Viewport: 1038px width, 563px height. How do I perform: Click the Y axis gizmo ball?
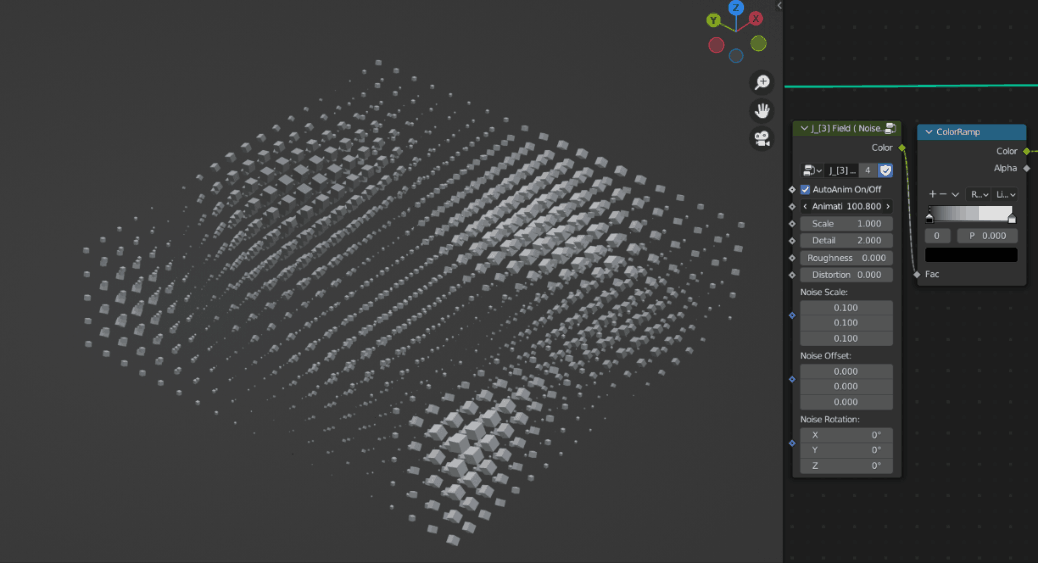click(713, 21)
